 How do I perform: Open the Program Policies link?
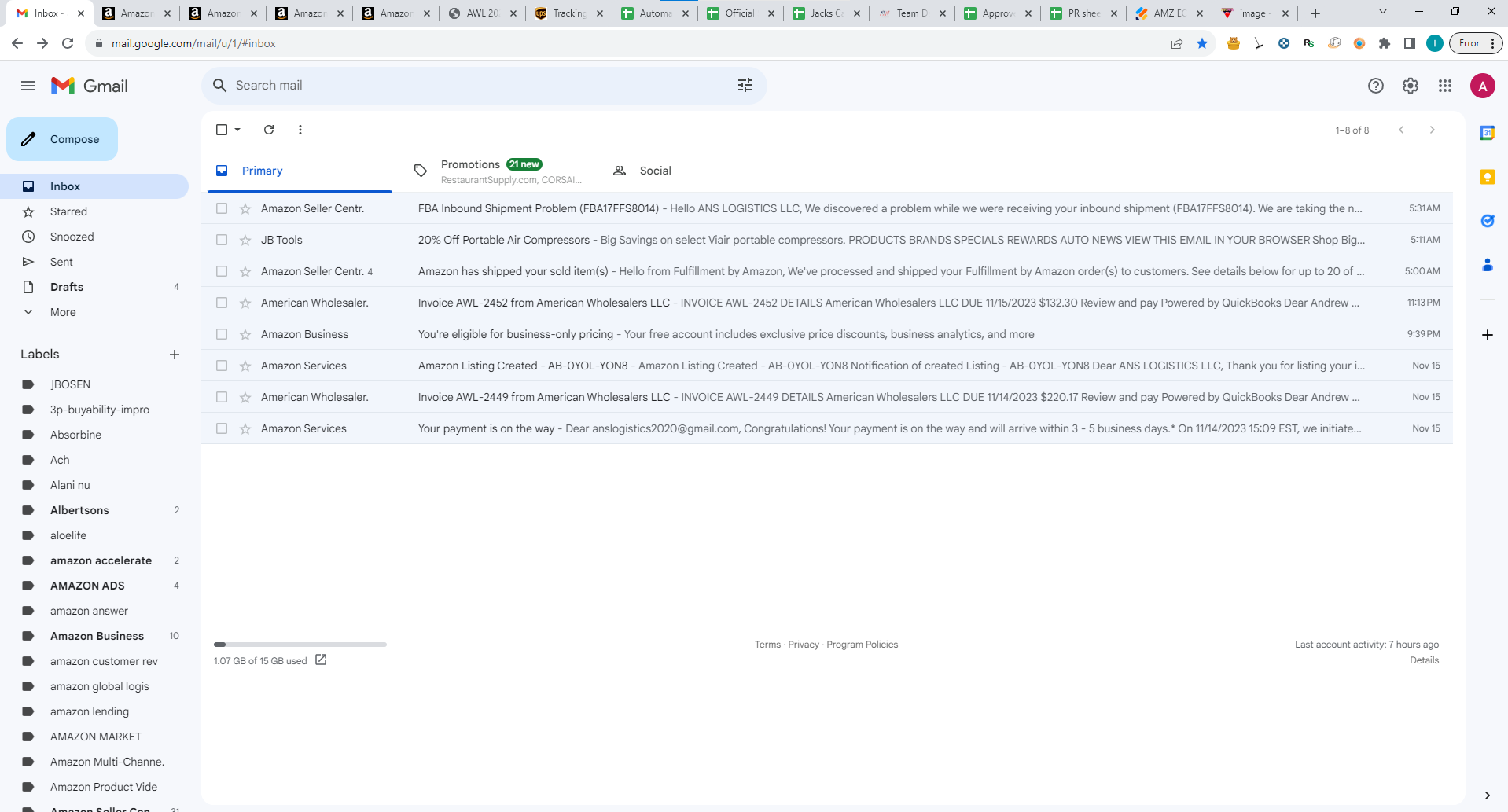pyautogui.click(x=862, y=645)
